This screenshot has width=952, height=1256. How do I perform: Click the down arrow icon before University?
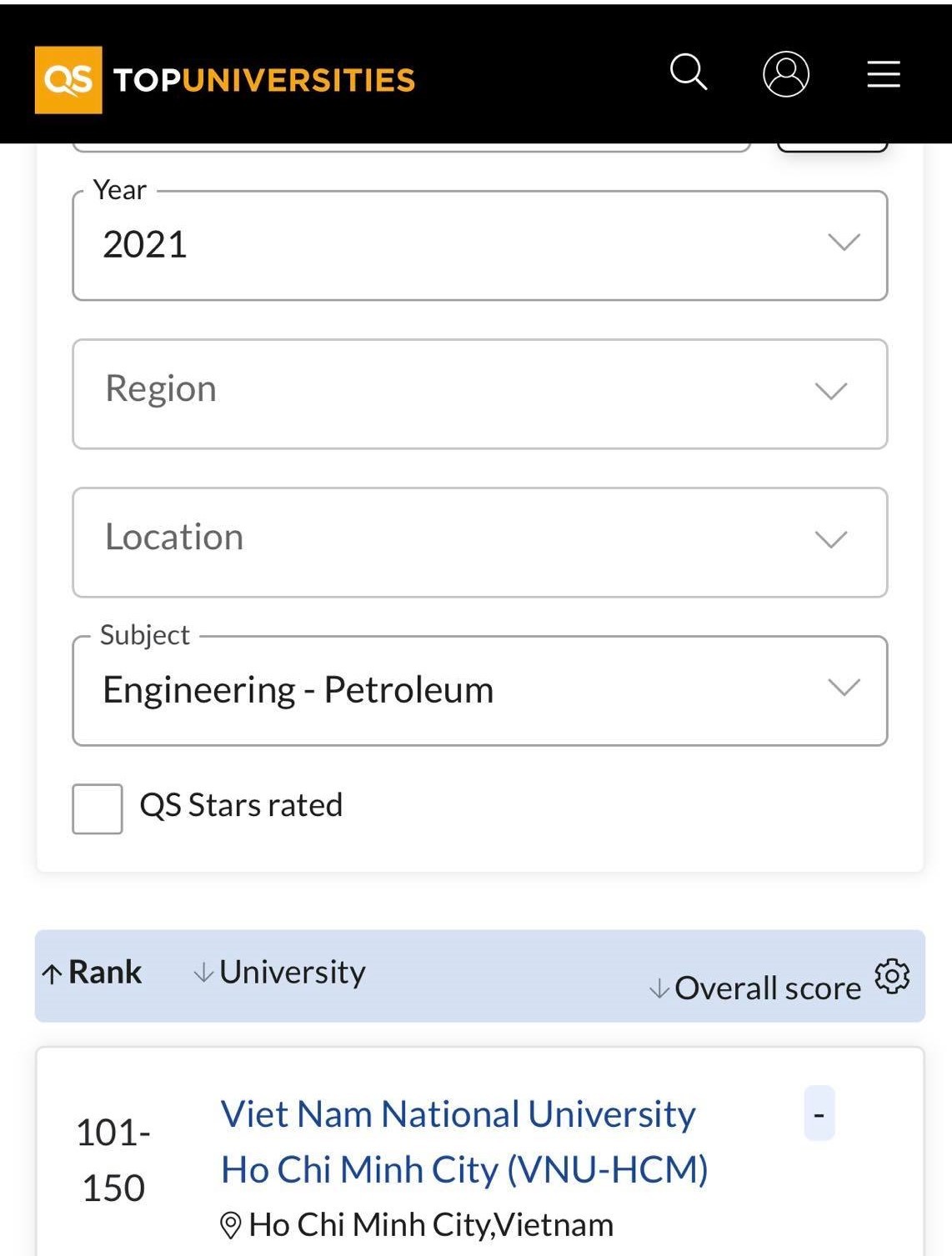point(203,973)
